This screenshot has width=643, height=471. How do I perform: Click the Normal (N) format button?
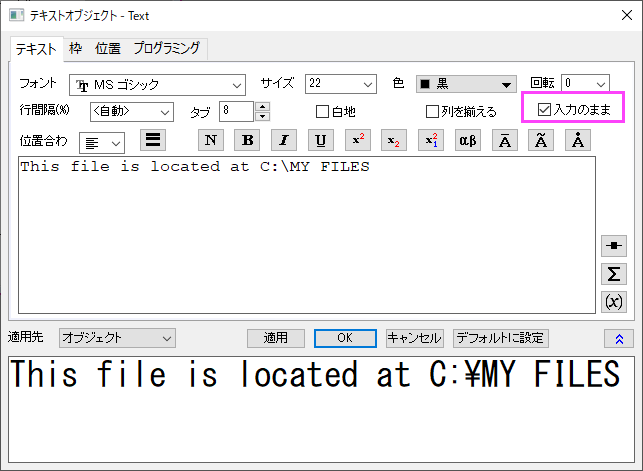pos(211,140)
